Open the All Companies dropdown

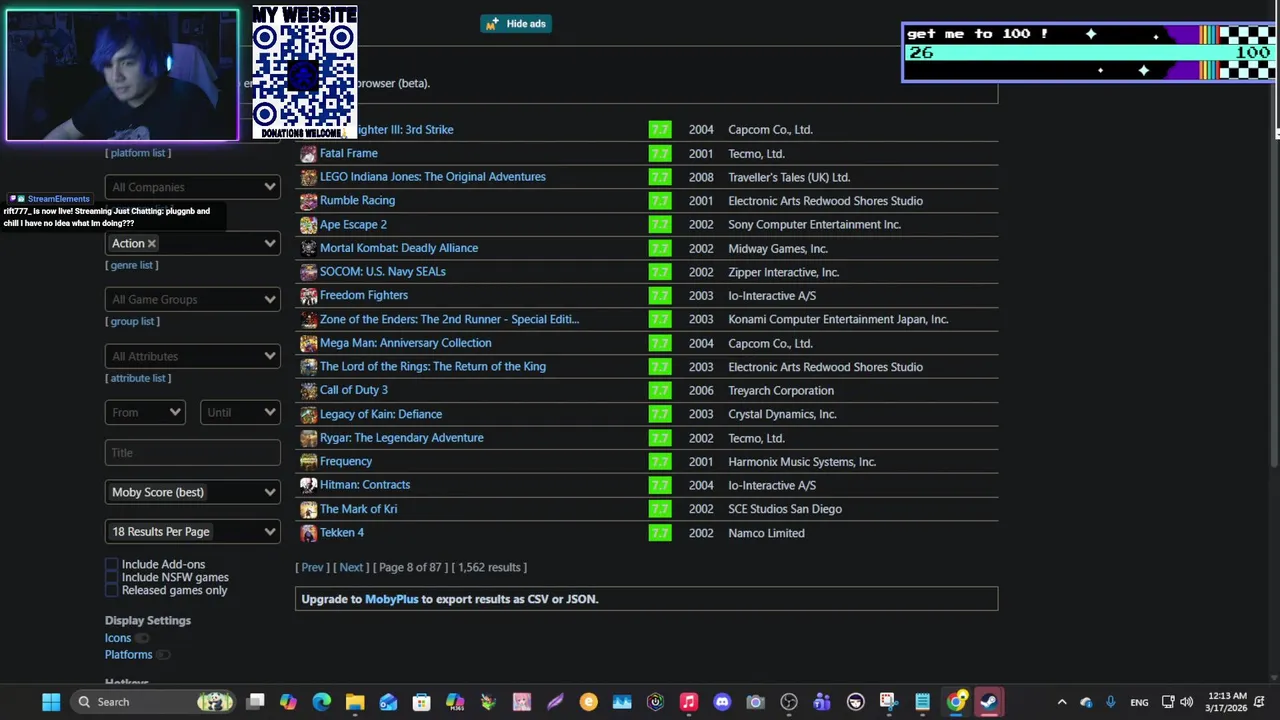[x=192, y=187]
